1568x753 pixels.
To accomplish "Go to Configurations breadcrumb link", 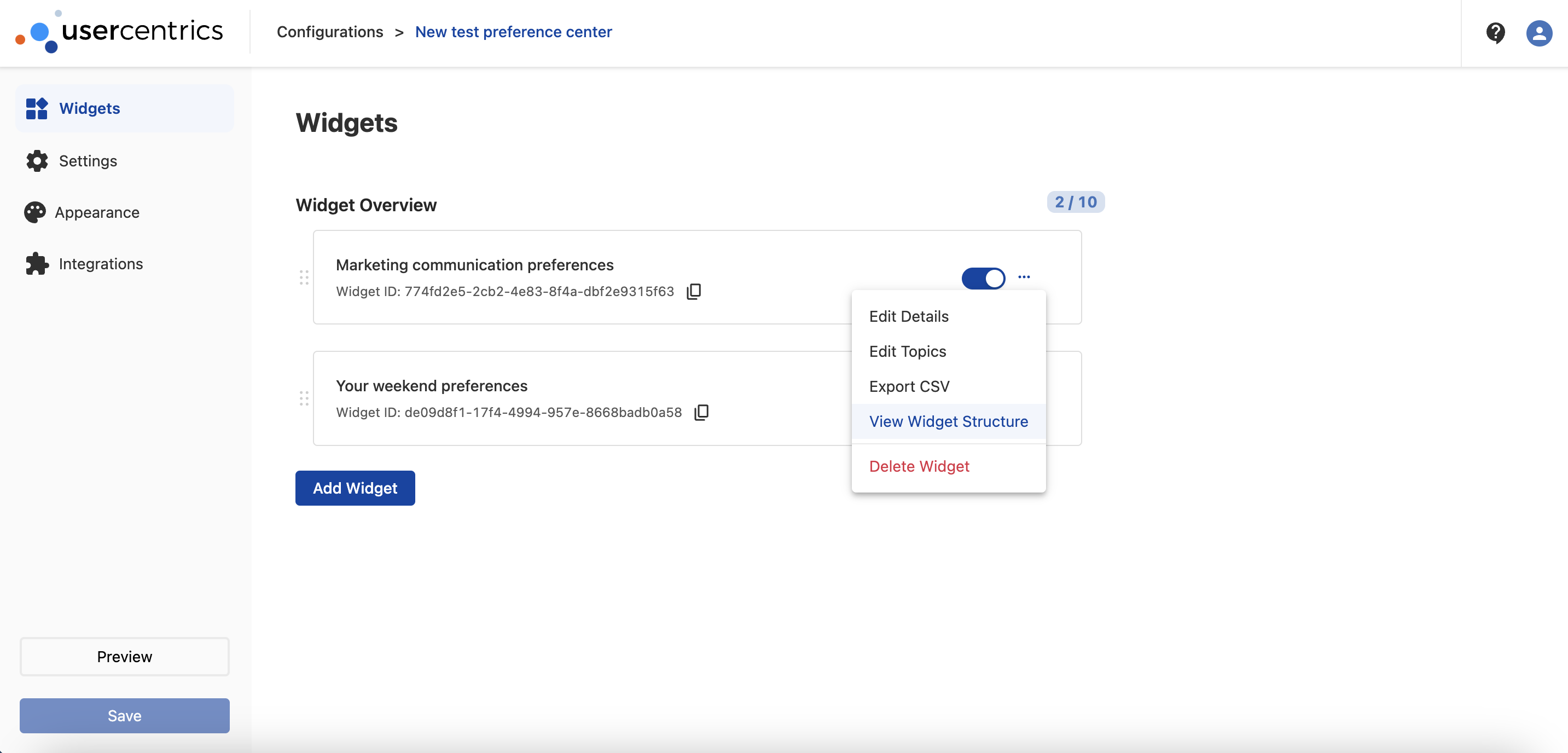I will tap(329, 32).
